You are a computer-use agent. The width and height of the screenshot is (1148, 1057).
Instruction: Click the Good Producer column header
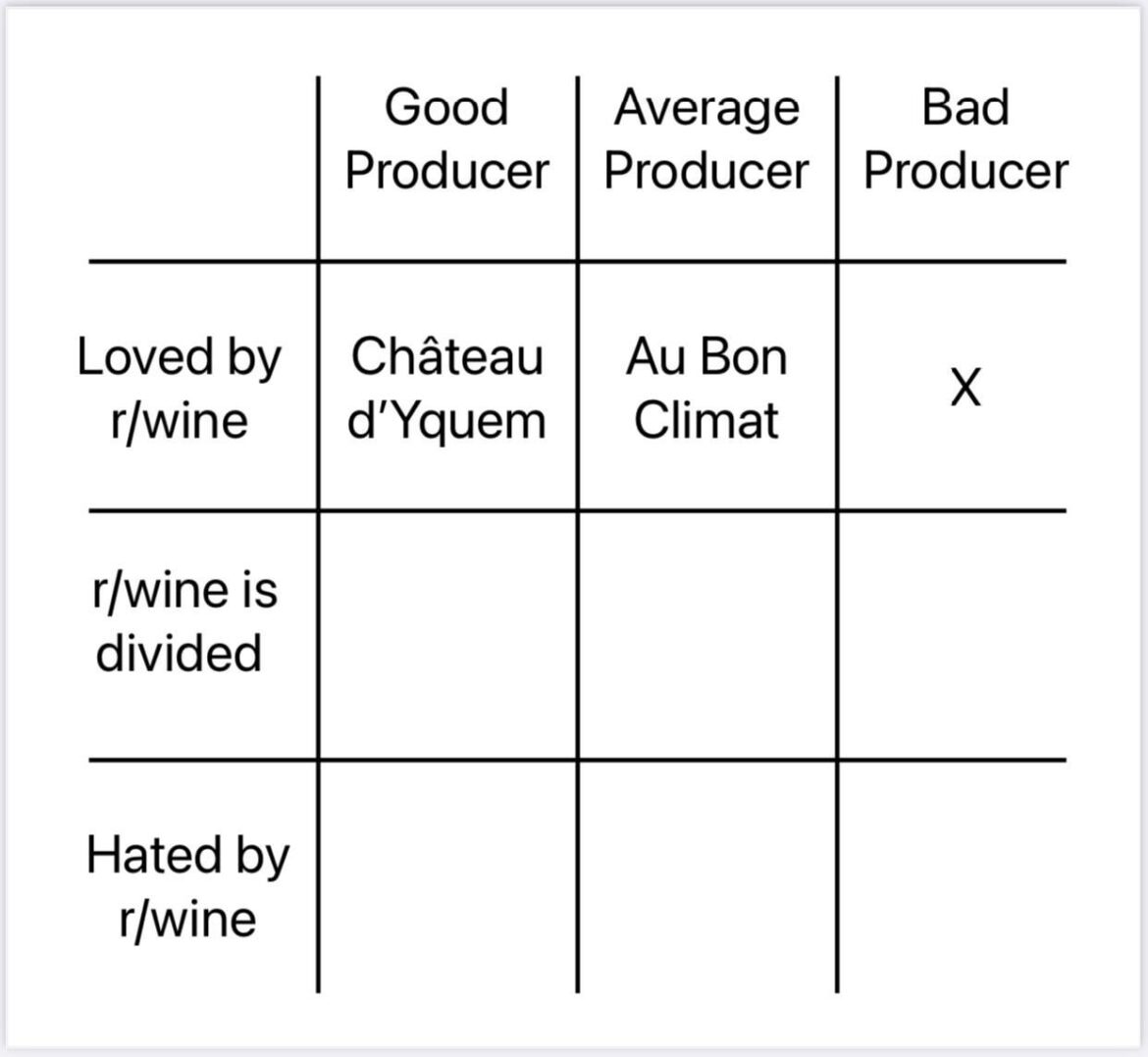[446, 138]
